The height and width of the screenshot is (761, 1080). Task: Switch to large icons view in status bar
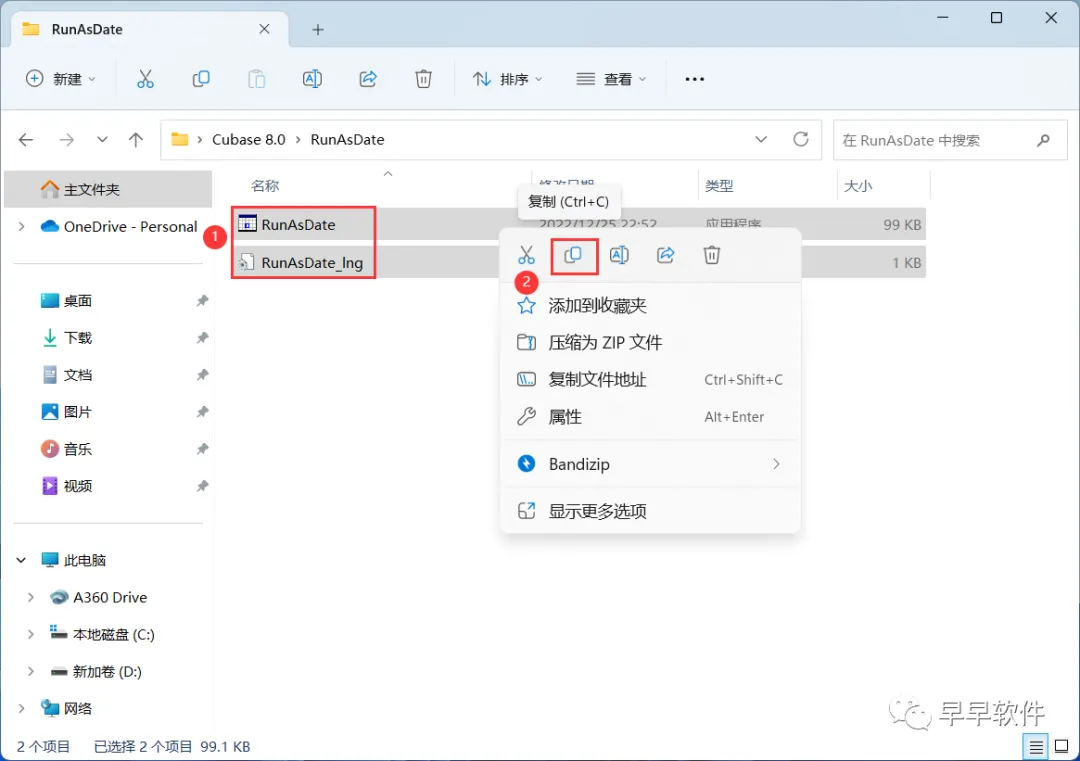click(1061, 747)
